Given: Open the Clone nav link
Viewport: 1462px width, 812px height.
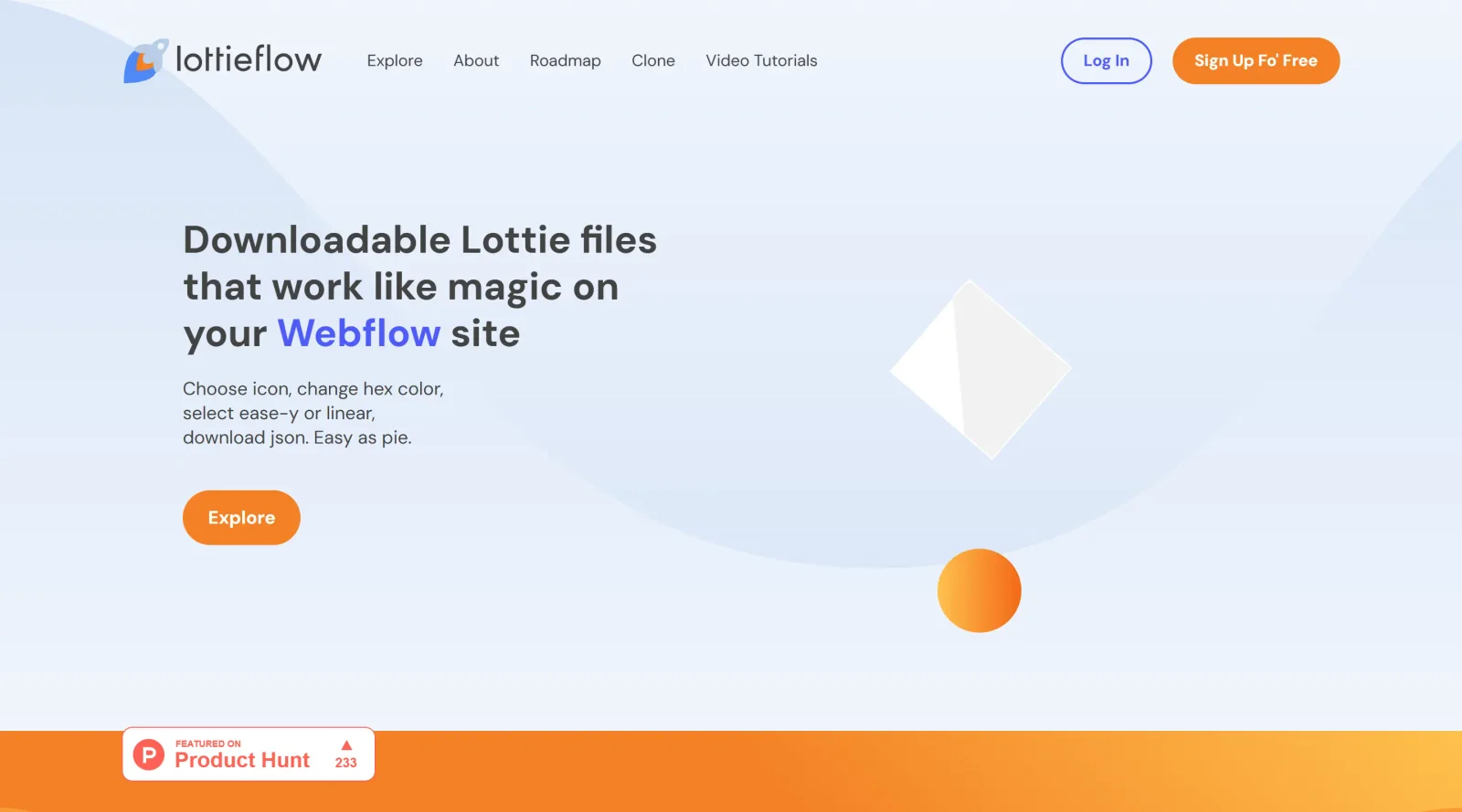Looking at the screenshot, I should (653, 60).
